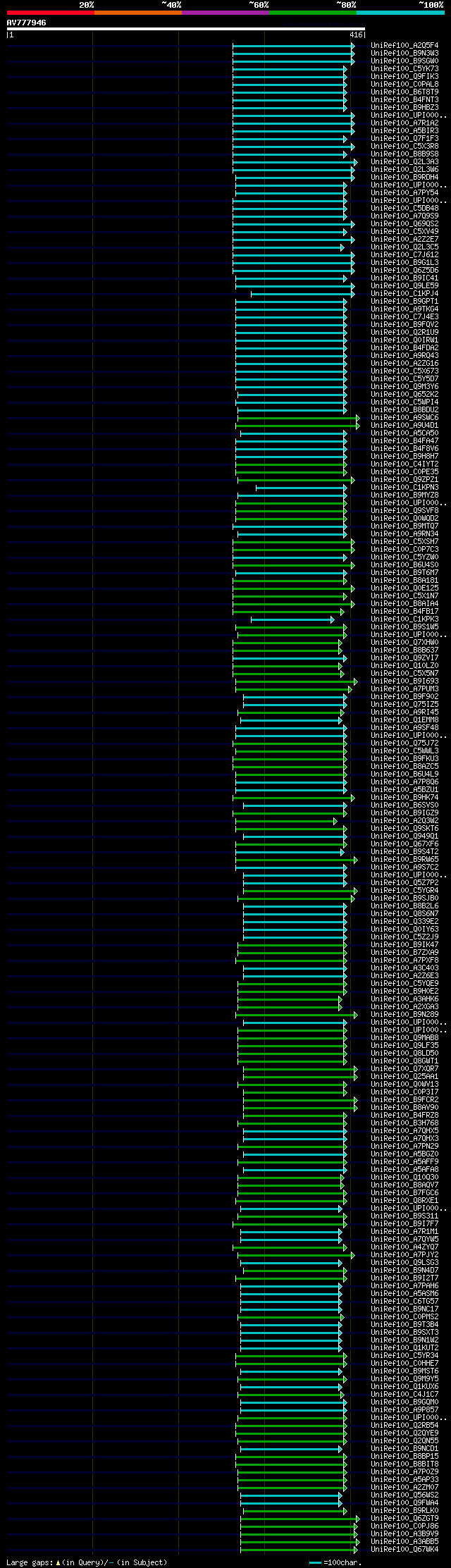Click label UniRef100_B9I693
This screenshot has width=451, height=1568.
(x=404, y=681)
